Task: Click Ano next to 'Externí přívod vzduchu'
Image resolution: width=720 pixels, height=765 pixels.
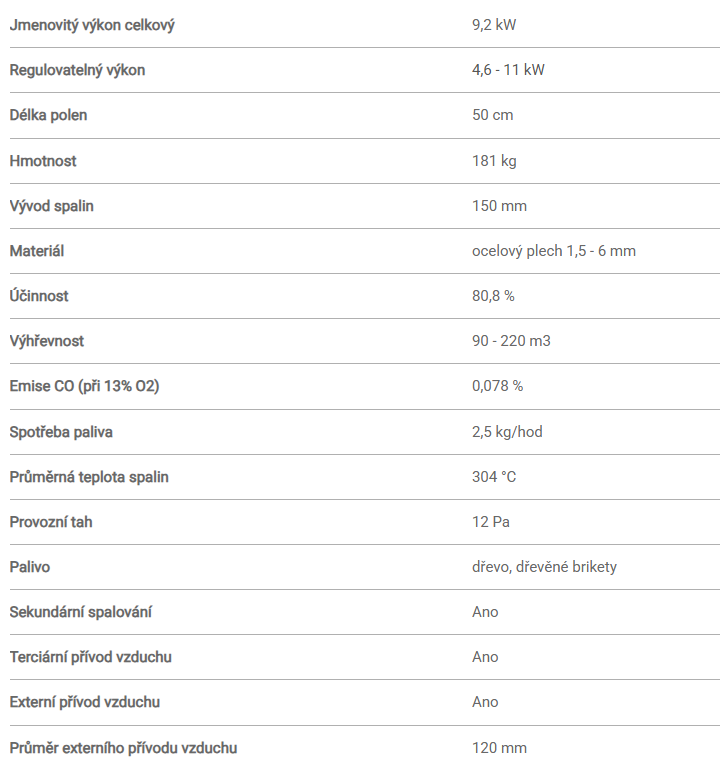Action: (485, 702)
